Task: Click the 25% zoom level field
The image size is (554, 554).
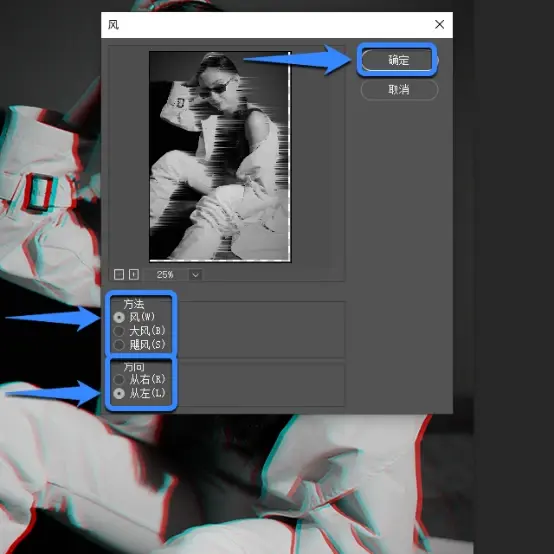Action: 165,275
